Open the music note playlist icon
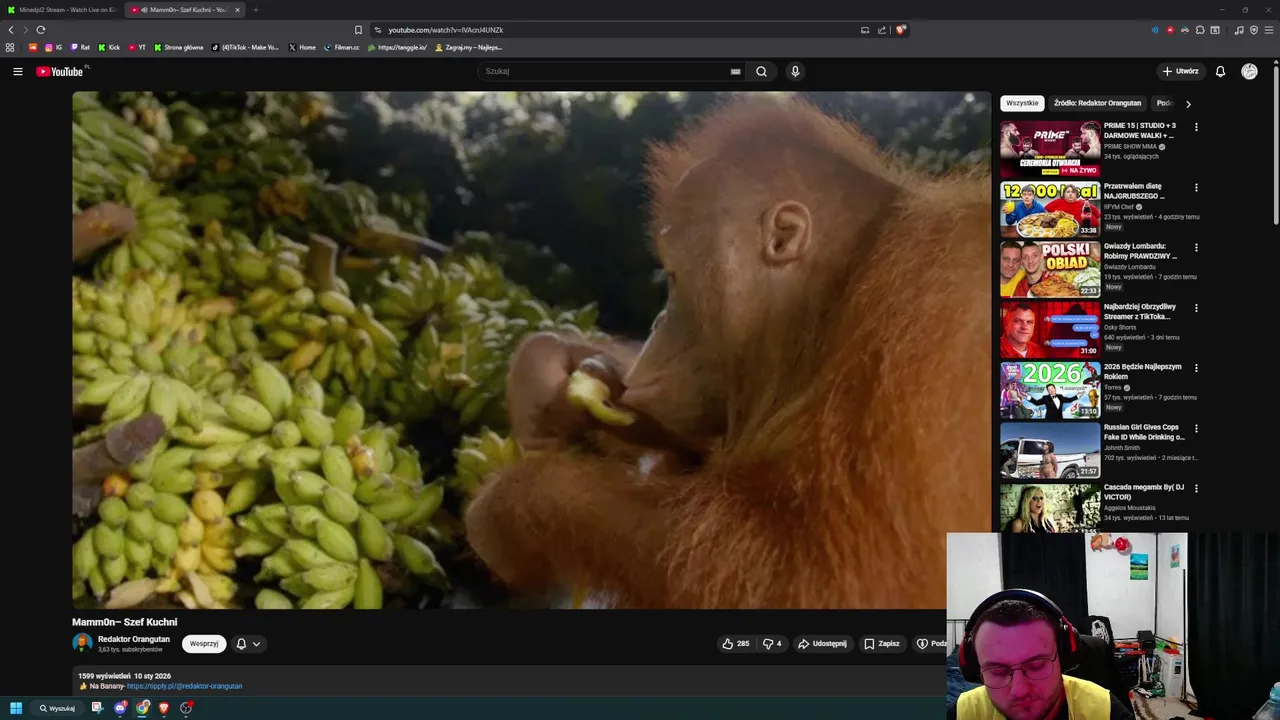Viewport: 1280px width, 720px height. coord(1239,30)
